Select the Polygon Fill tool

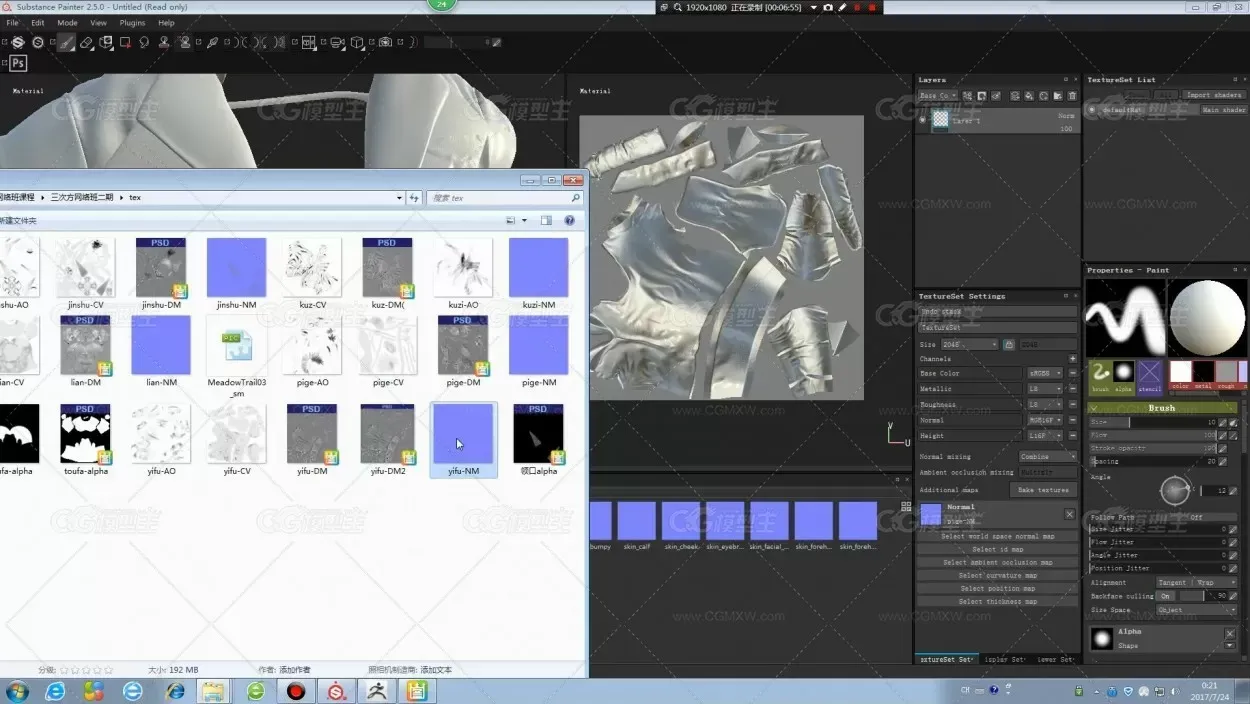pos(125,43)
